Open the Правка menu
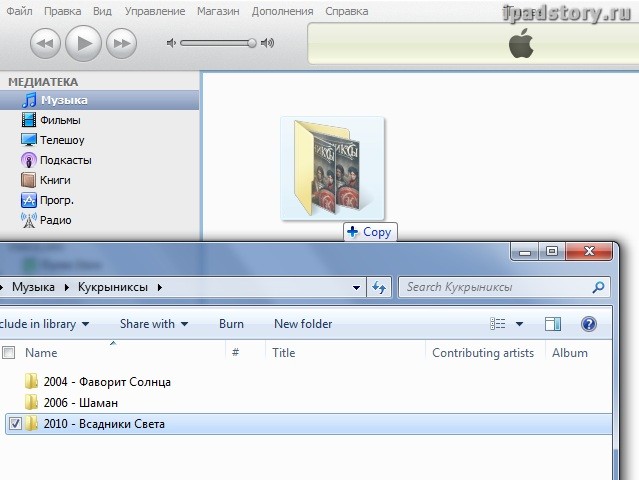The width and height of the screenshot is (639, 480). tap(62, 11)
